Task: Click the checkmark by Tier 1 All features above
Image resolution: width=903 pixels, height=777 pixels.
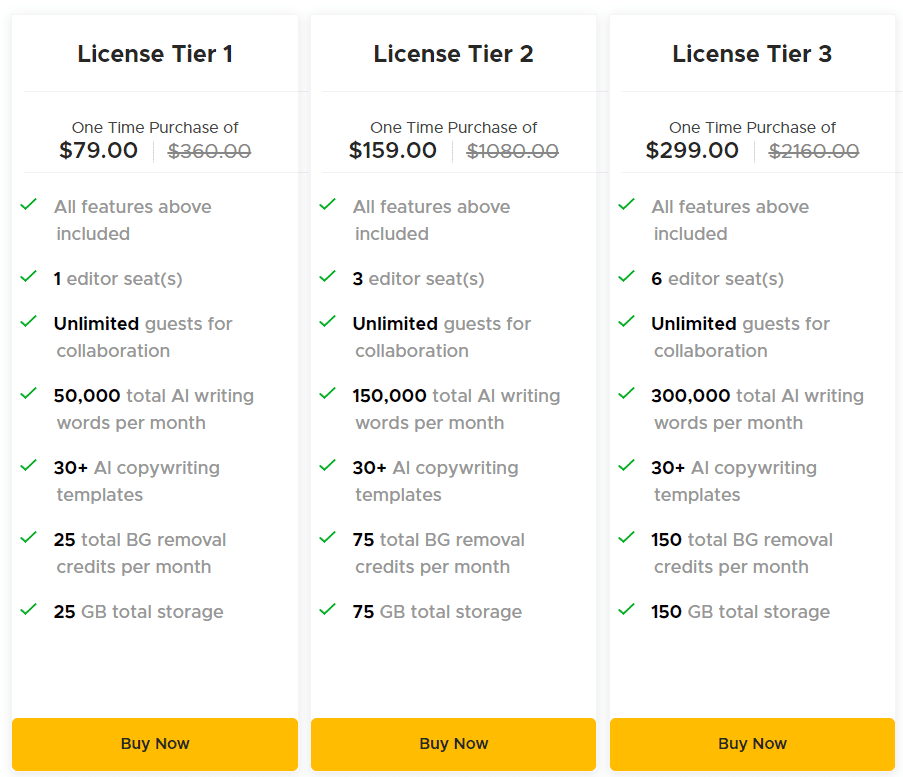Action: (x=28, y=202)
